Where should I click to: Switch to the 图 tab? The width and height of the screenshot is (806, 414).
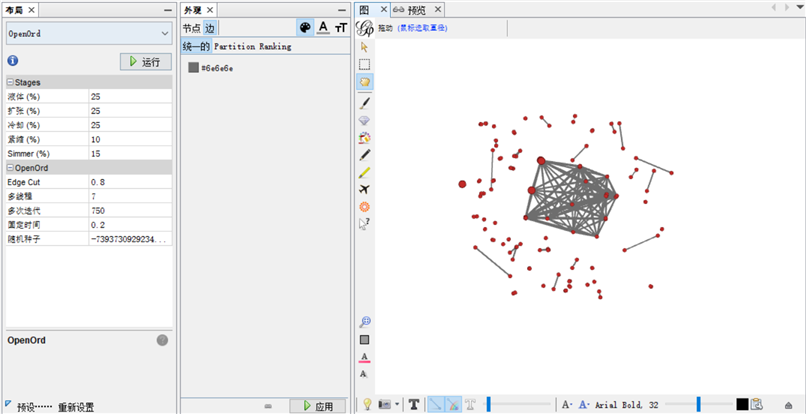(364, 10)
